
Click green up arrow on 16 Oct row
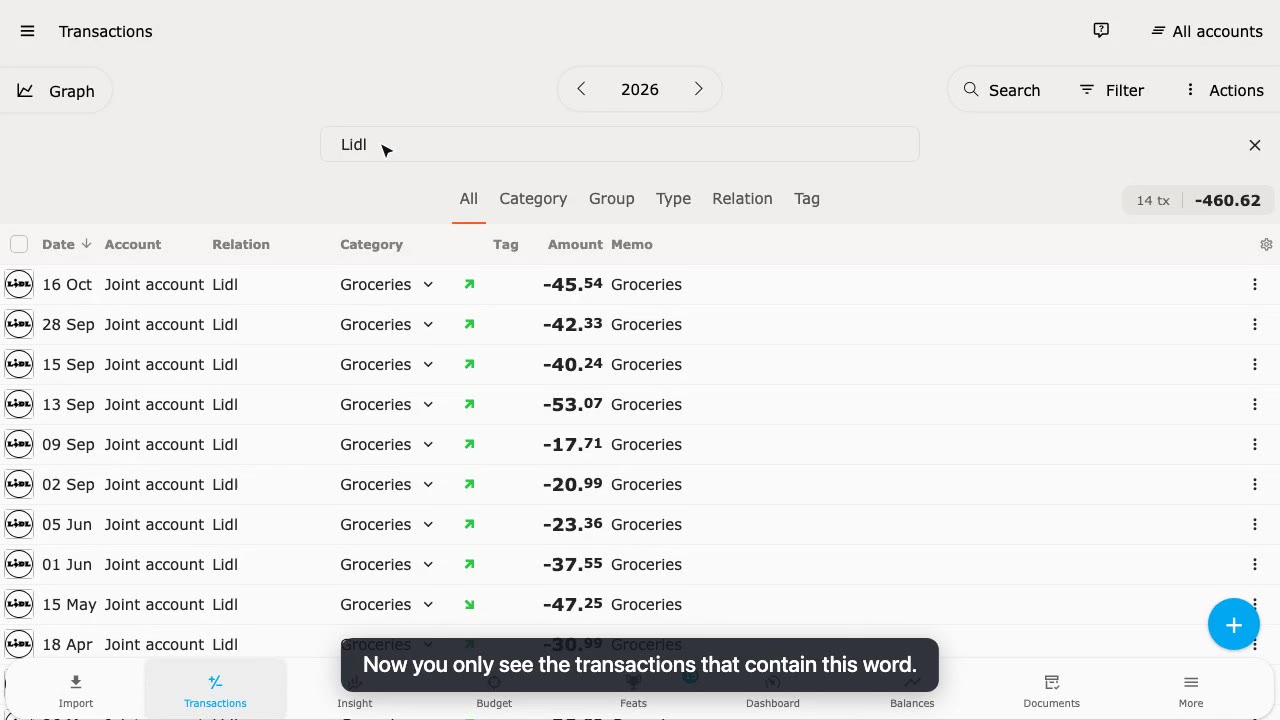click(469, 284)
